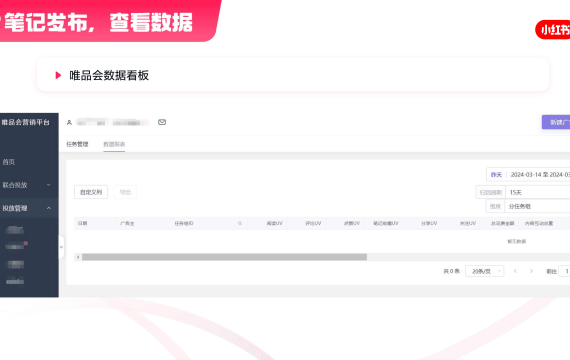Select the 昨天 quick date option
This screenshot has height=360, width=570.
496,175
